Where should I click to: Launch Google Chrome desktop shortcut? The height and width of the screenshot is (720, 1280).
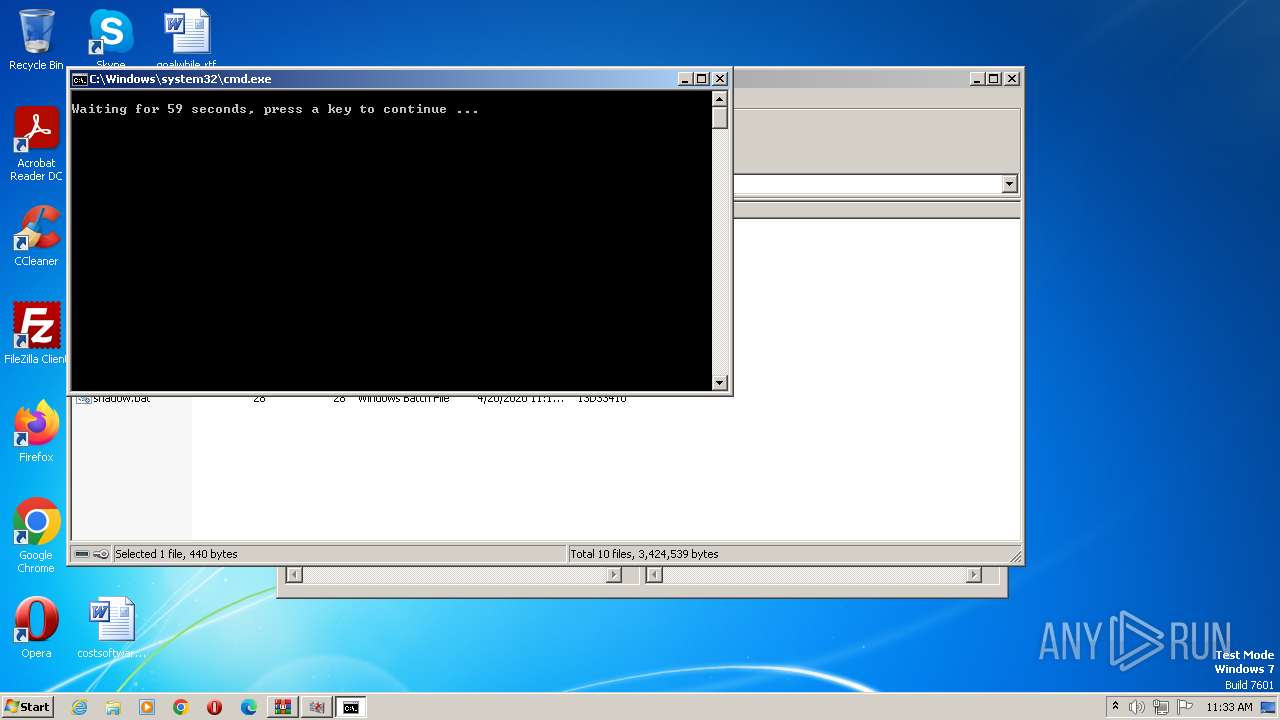(36, 536)
